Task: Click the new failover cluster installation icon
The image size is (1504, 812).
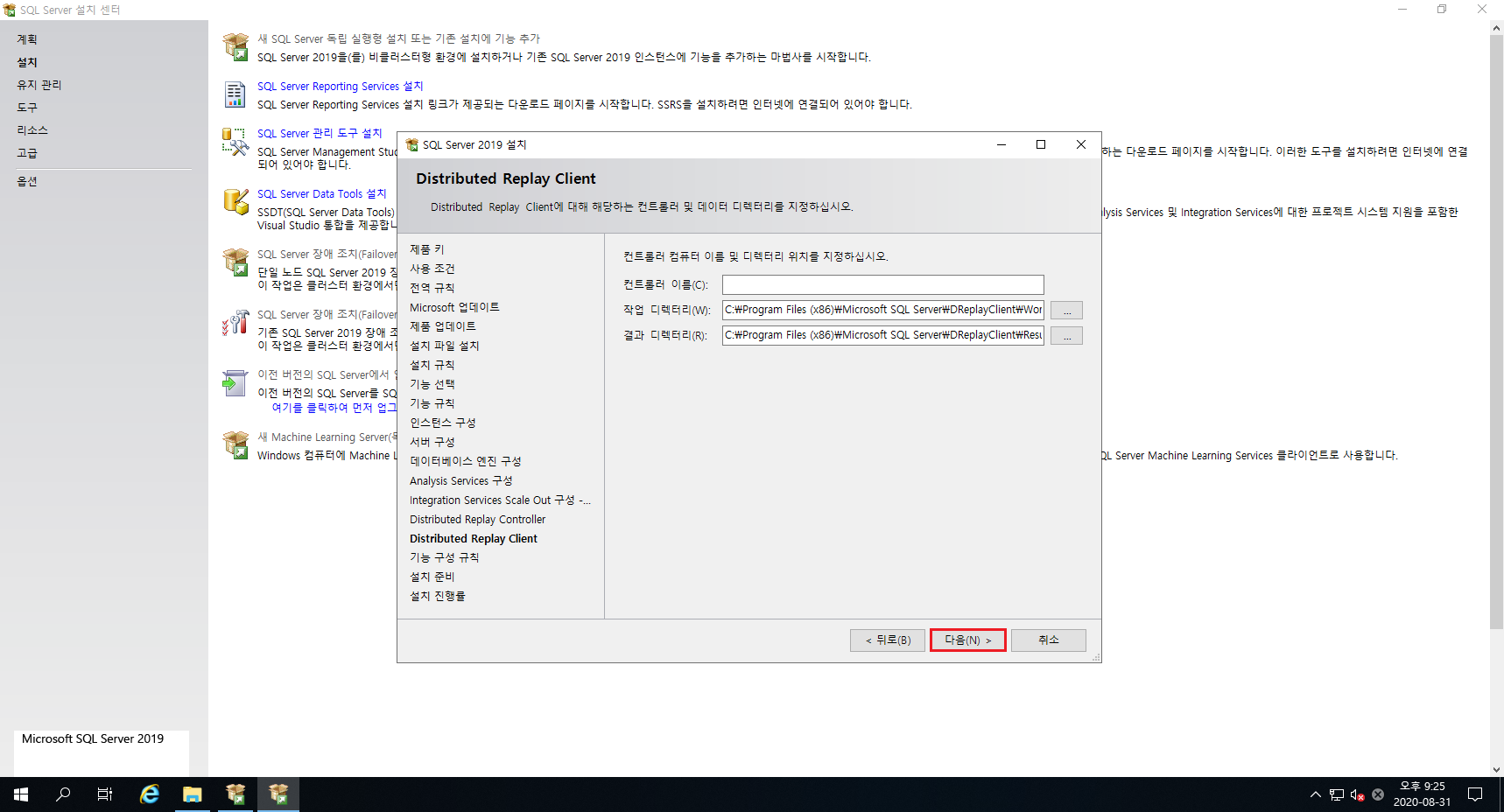Action: point(235,262)
